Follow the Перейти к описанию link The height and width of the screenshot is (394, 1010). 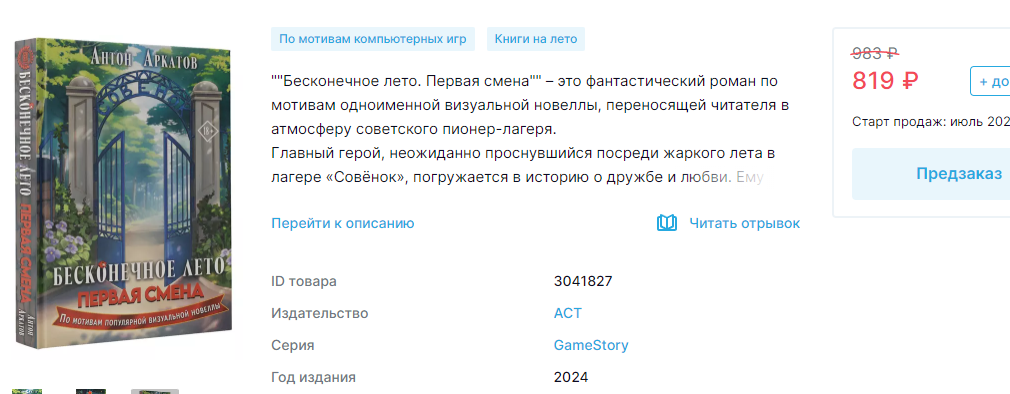click(343, 223)
